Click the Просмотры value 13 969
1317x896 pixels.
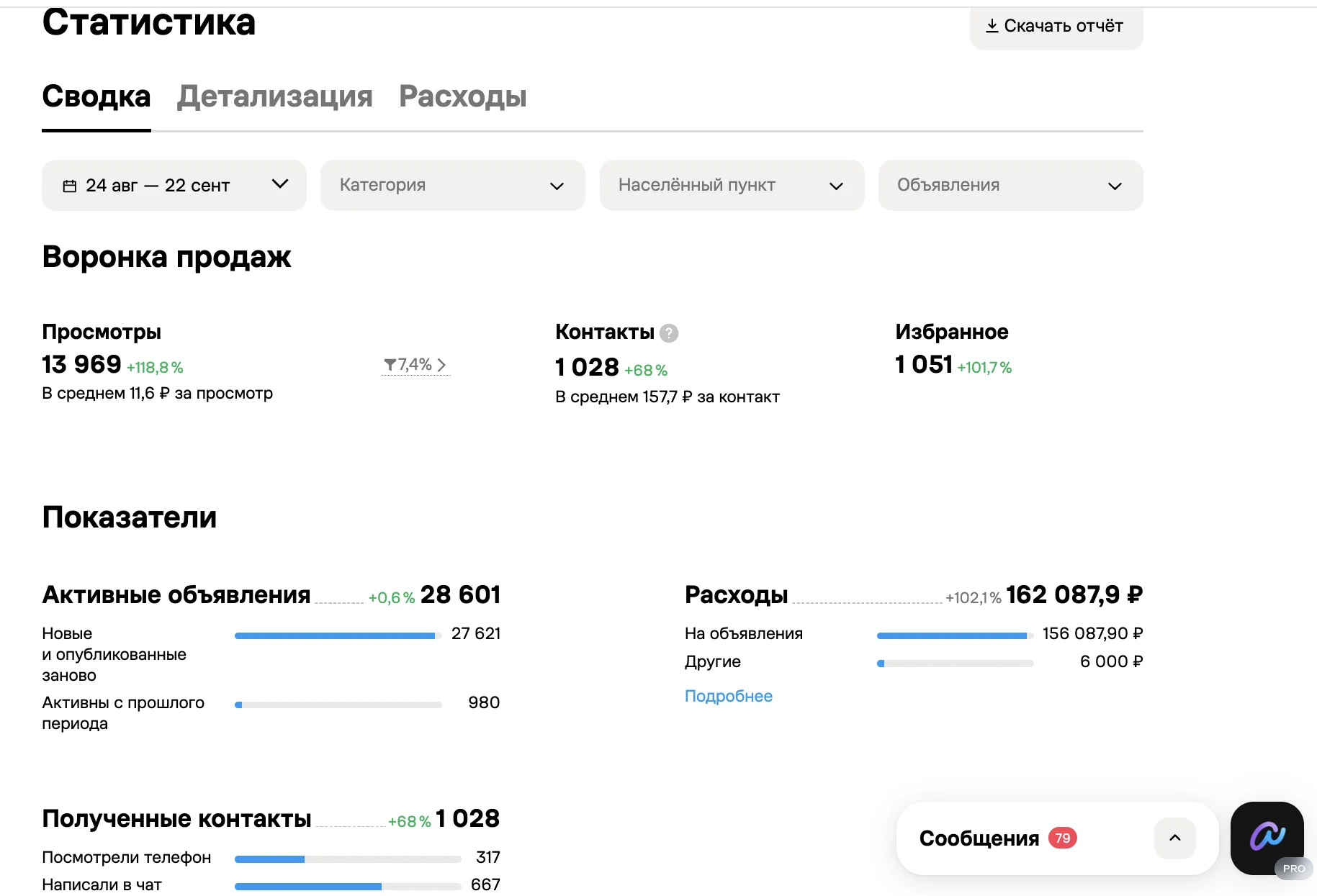coord(81,364)
